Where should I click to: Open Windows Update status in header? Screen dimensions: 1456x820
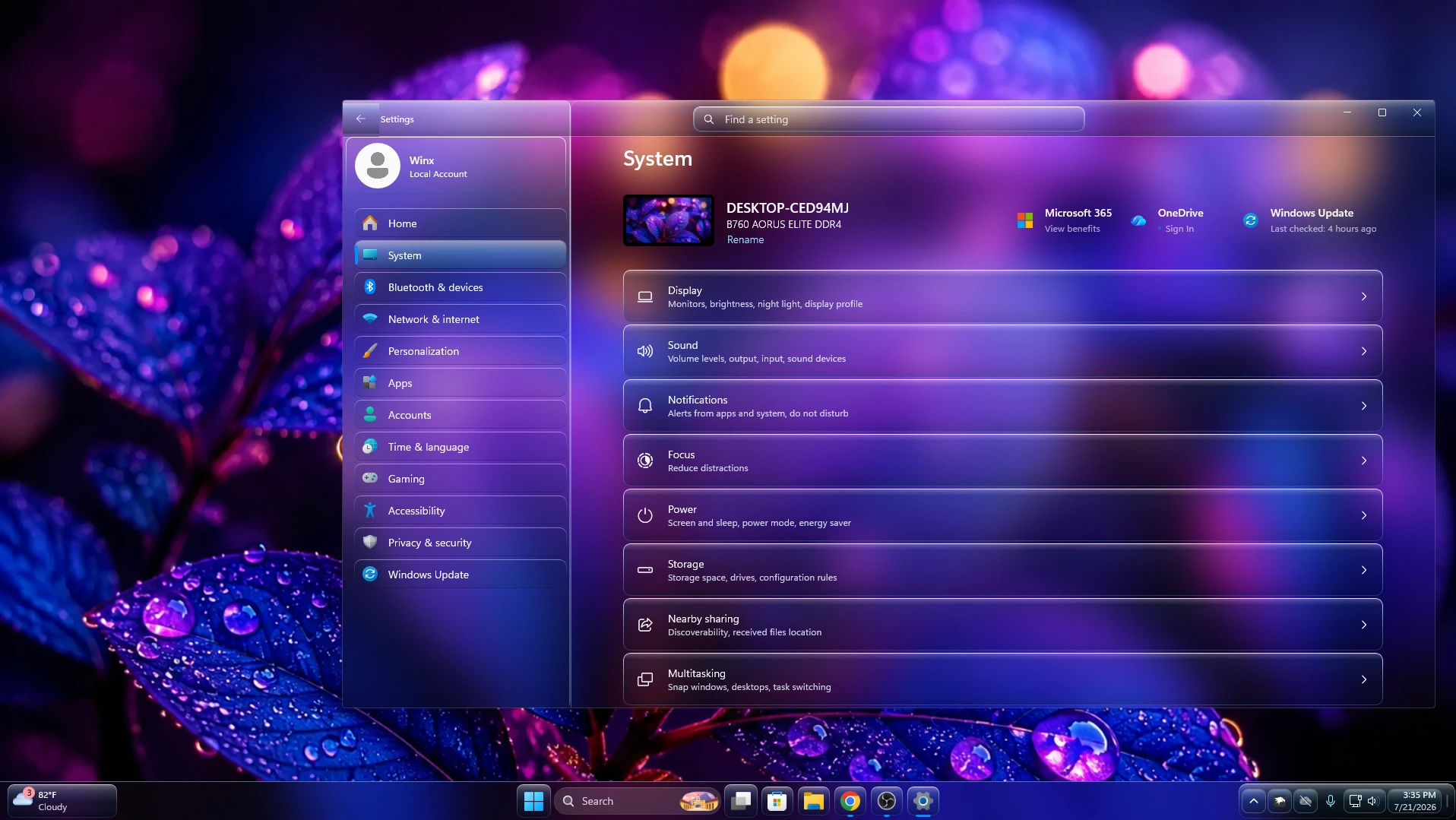pyautogui.click(x=1309, y=220)
